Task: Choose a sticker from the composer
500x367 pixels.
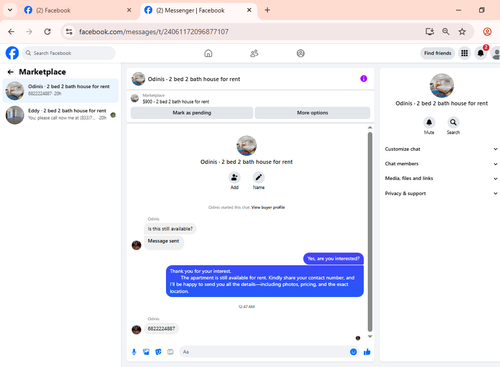Action: coord(158,352)
